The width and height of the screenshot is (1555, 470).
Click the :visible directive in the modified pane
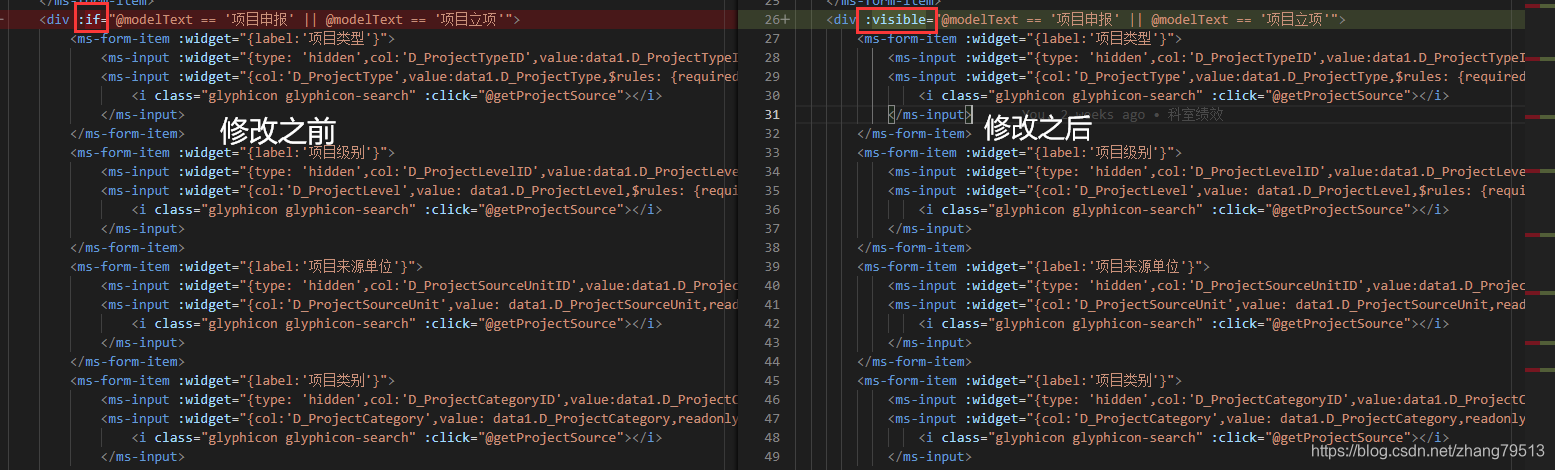(x=898, y=19)
